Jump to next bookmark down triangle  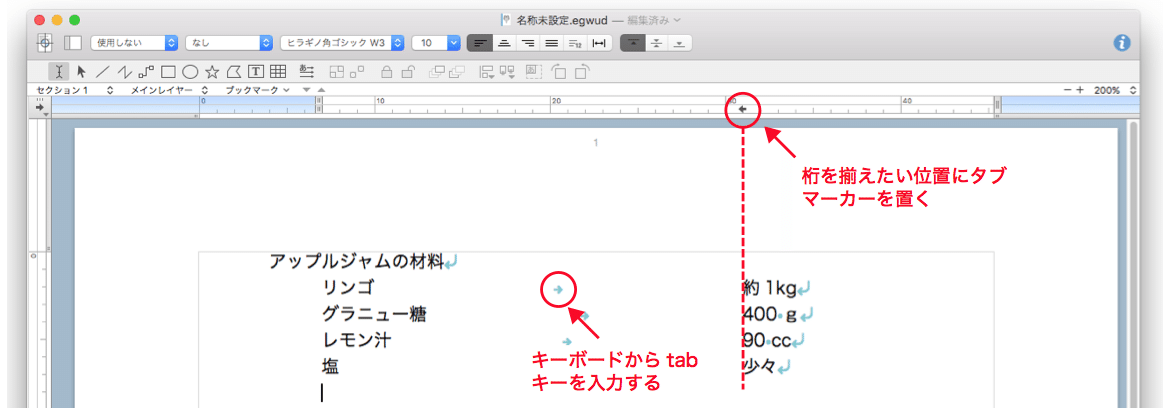(307, 90)
